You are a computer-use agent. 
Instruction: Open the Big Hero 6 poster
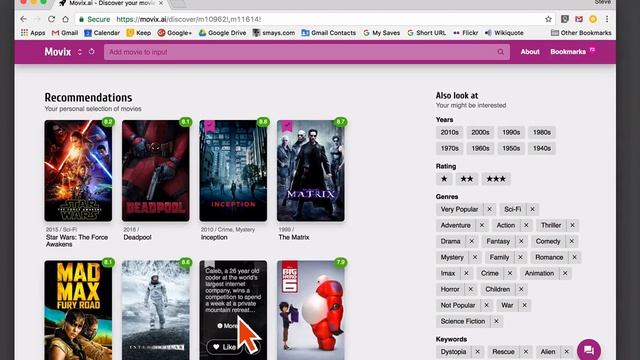click(x=311, y=310)
